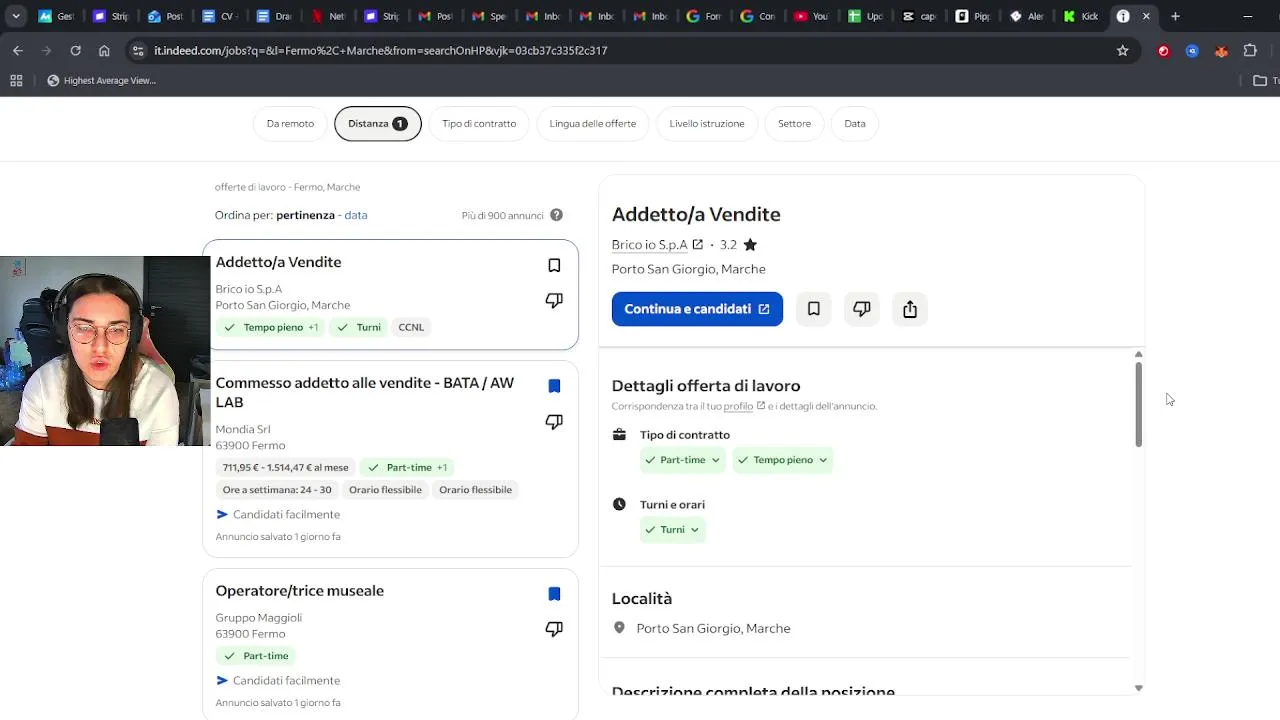Switch to the Netflix tab
Screen dimensions: 1280x720
[x=327, y=16]
